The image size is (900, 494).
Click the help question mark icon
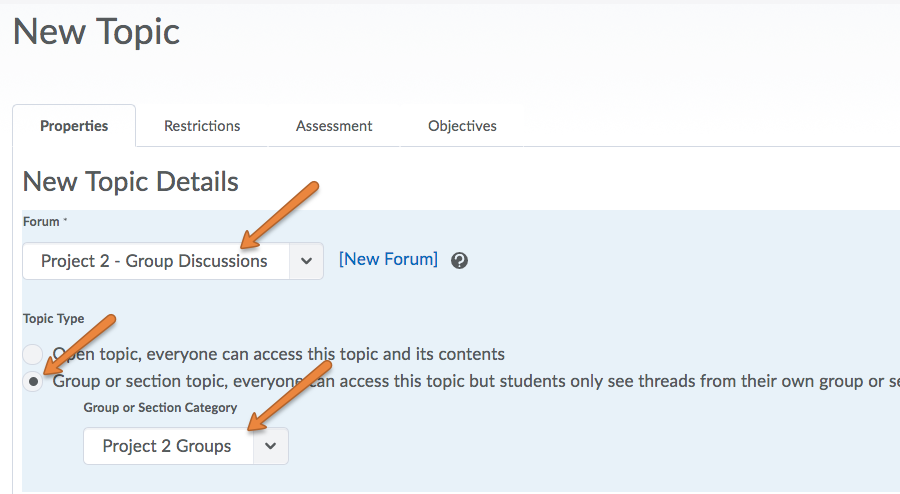point(459,260)
